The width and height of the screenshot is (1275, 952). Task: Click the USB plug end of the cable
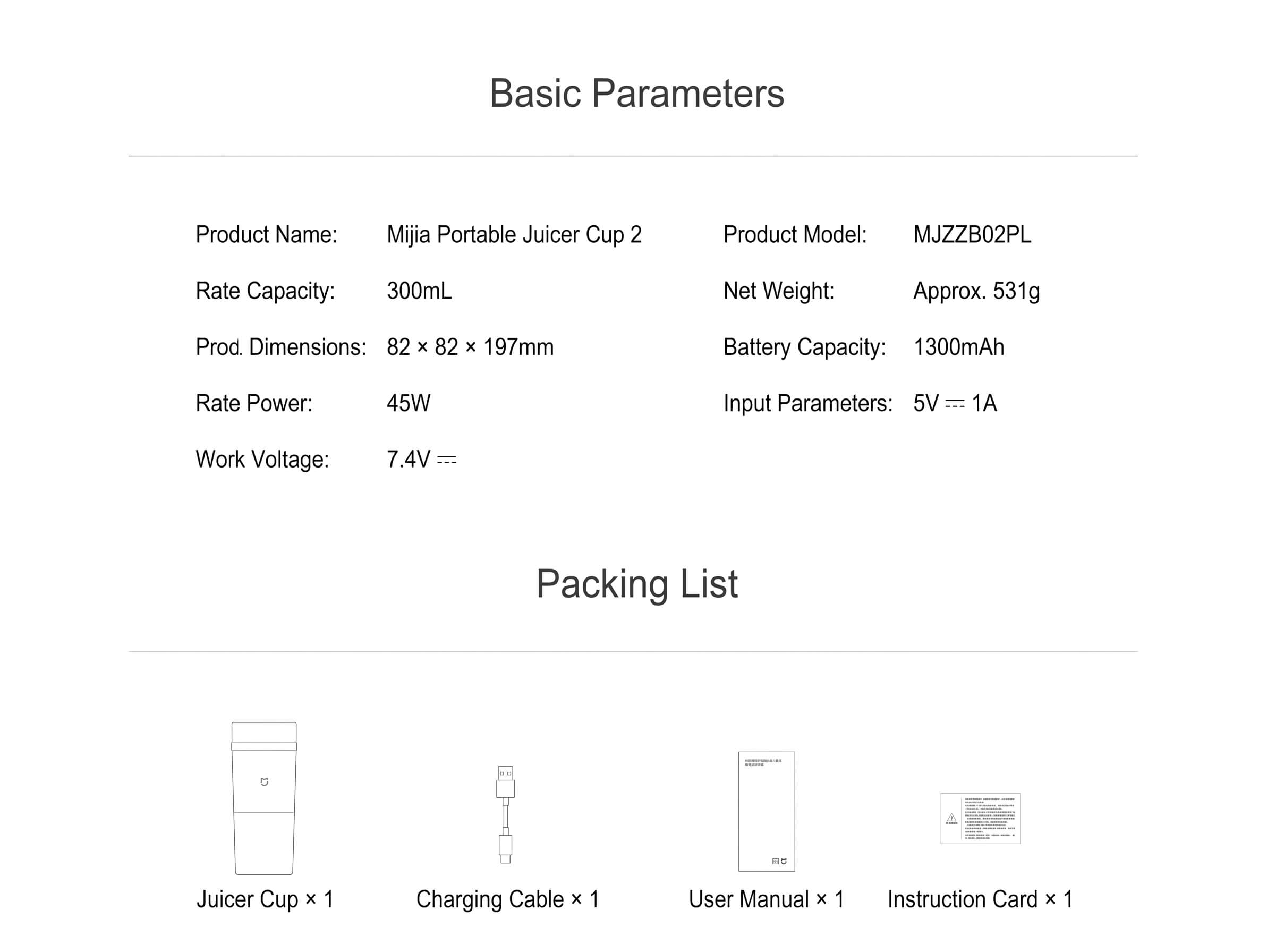coord(505,781)
